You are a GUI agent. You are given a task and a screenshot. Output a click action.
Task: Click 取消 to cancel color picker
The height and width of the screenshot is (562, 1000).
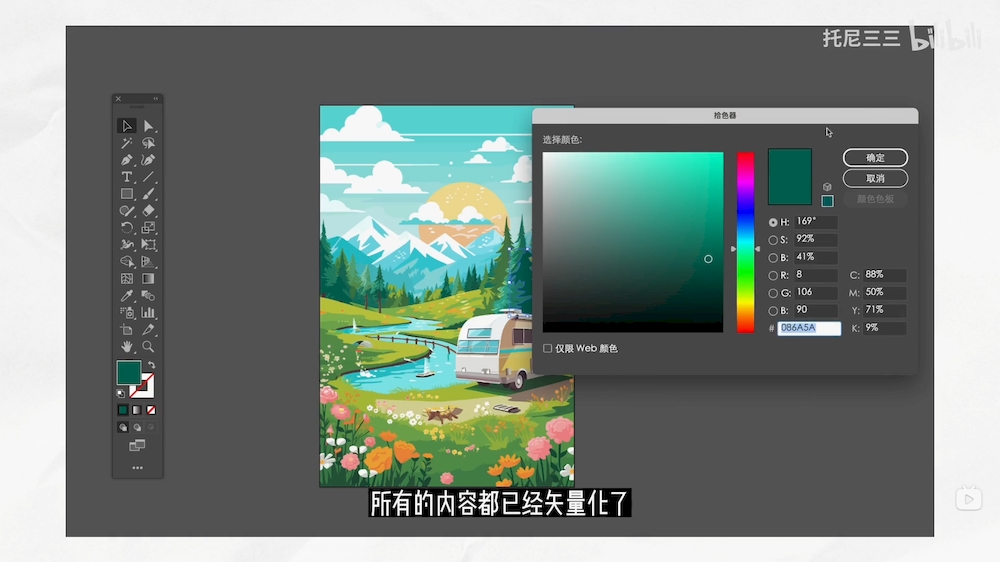[x=875, y=178]
